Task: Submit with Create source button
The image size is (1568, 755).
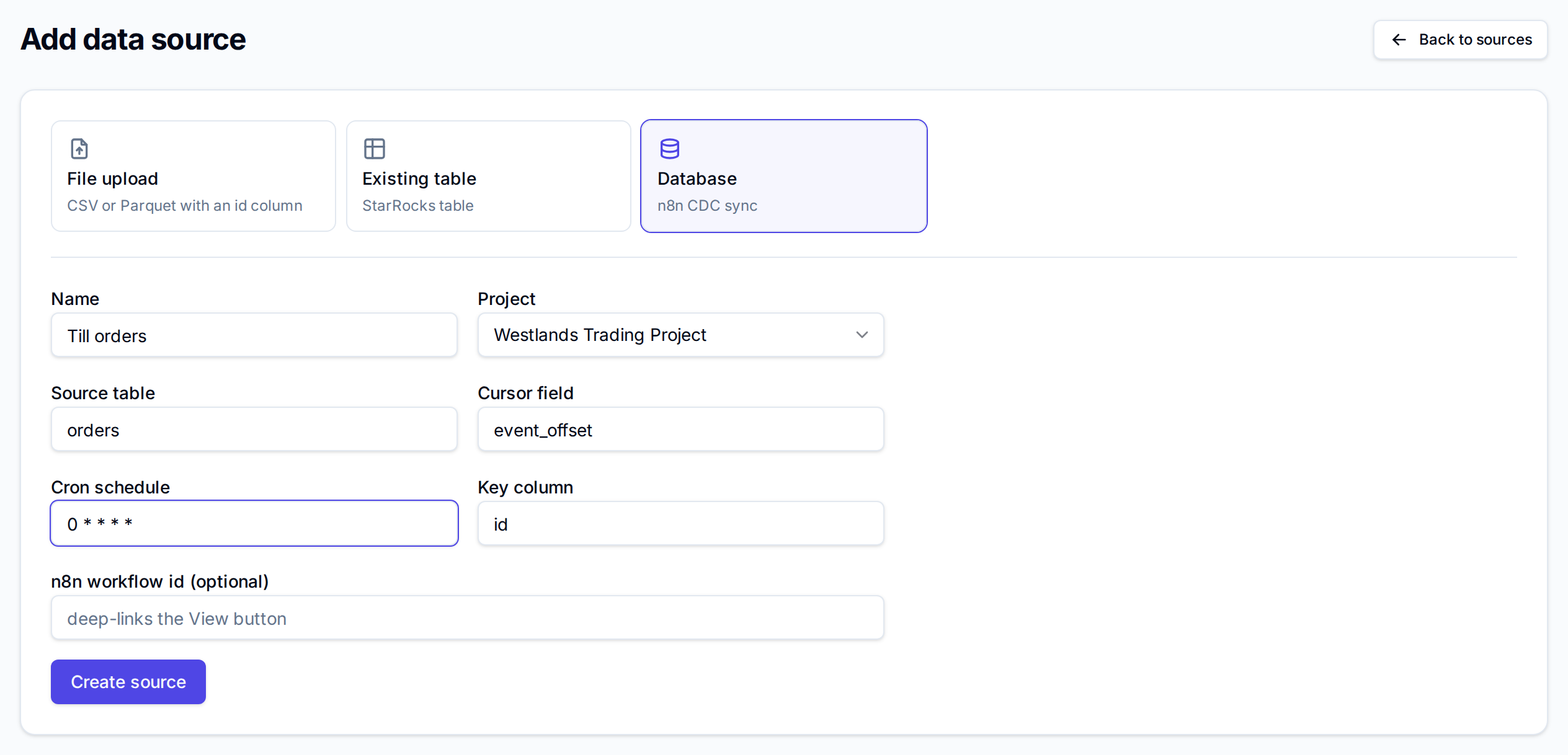Action: point(128,682)
